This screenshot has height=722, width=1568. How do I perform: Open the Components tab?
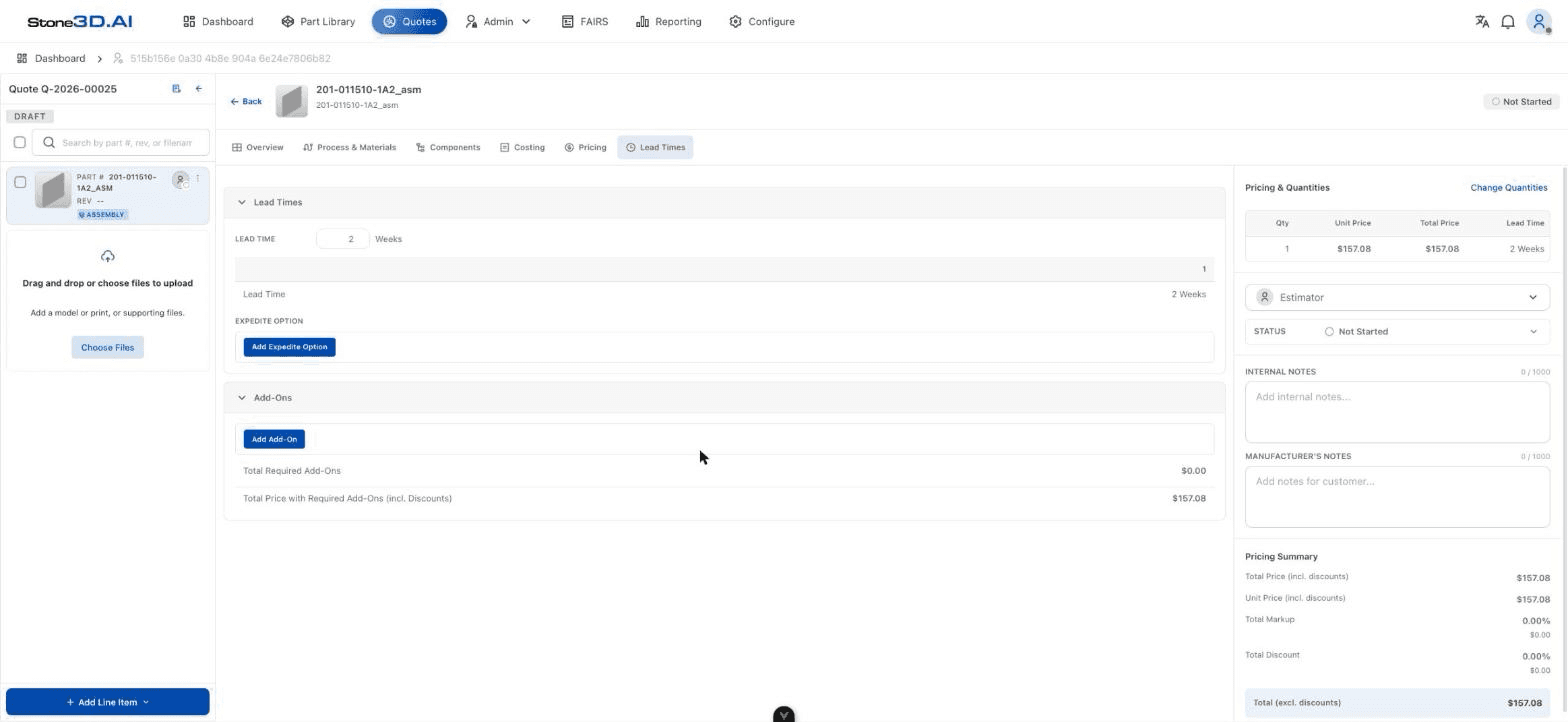click(448, 147)
